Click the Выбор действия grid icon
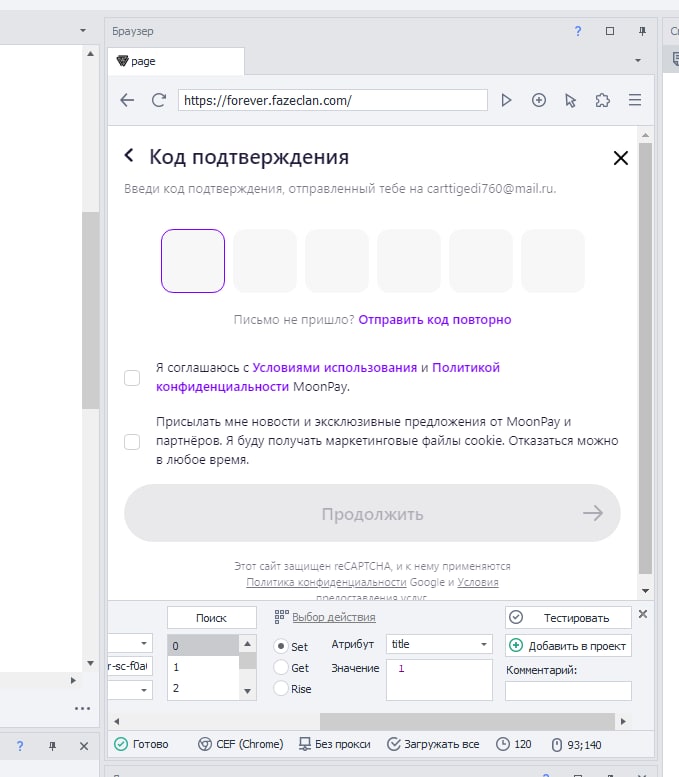Screen dimensions: 679x777 (x=282, y=616)
